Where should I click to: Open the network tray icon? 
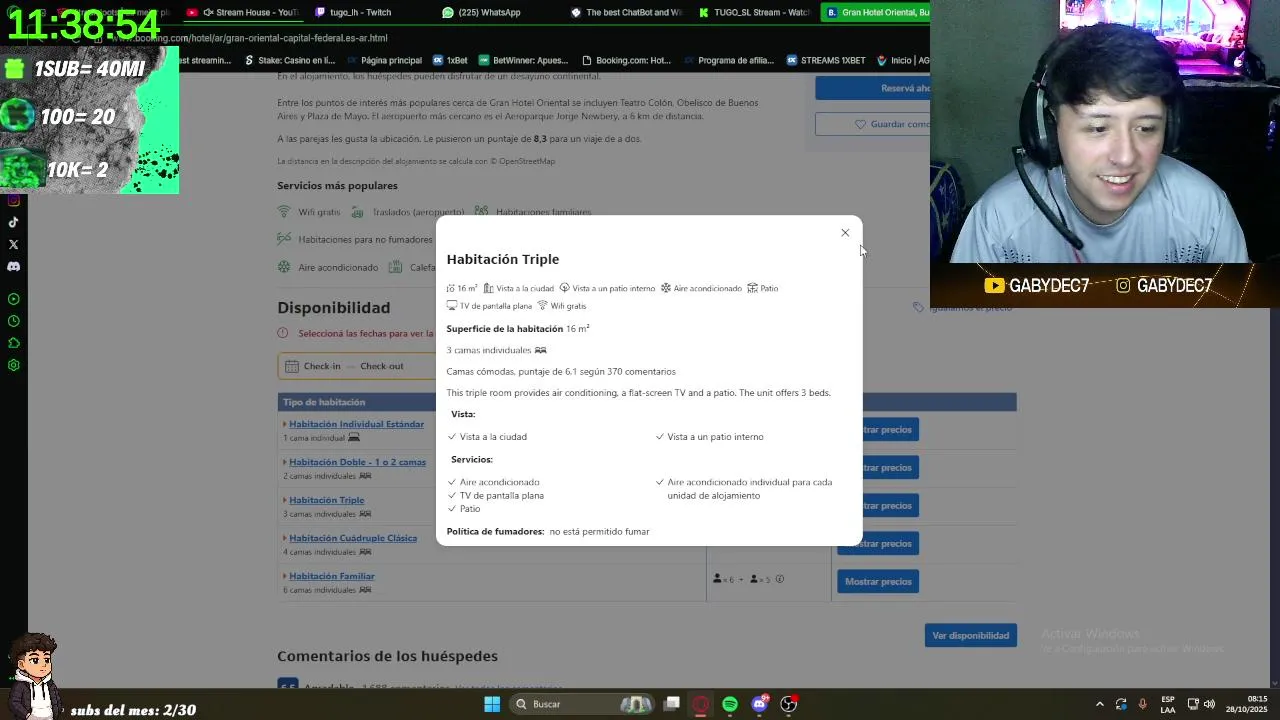[1193, 704]
